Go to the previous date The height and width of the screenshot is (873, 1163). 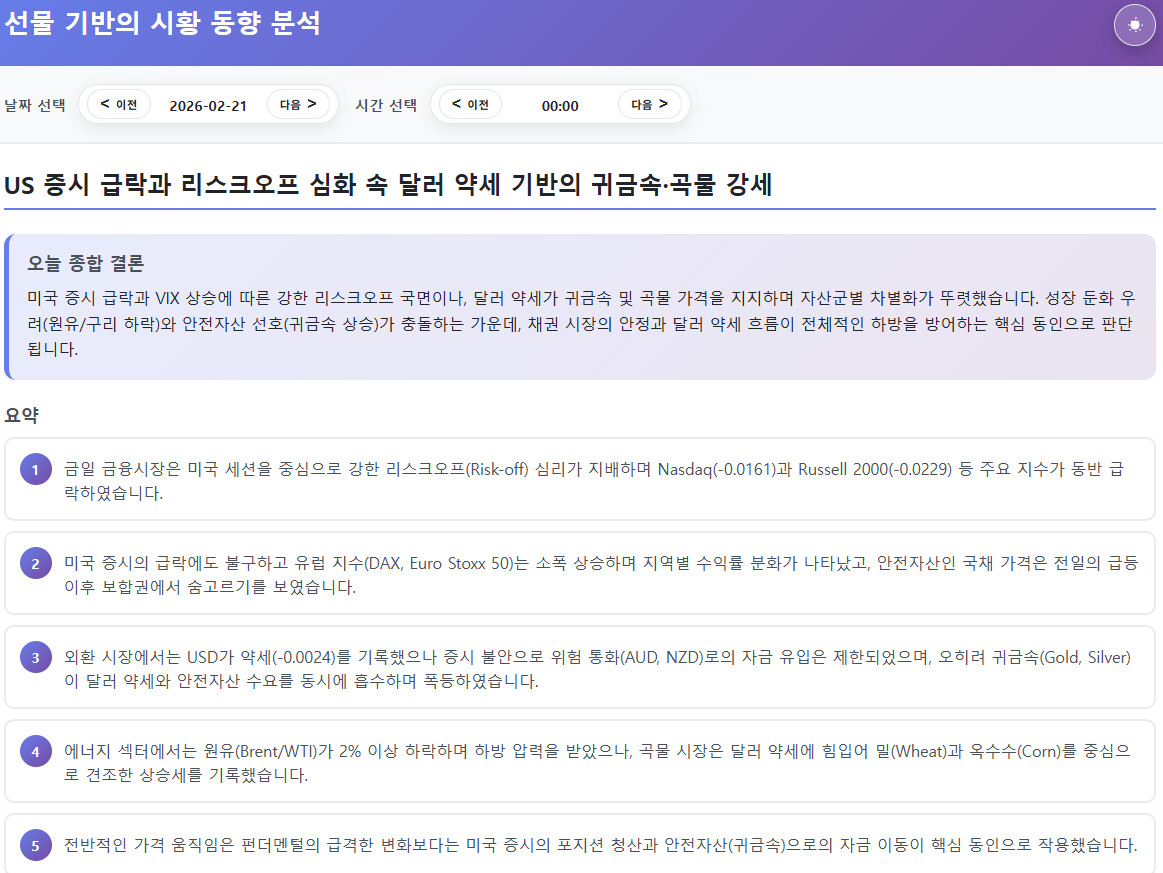point(119,104)
